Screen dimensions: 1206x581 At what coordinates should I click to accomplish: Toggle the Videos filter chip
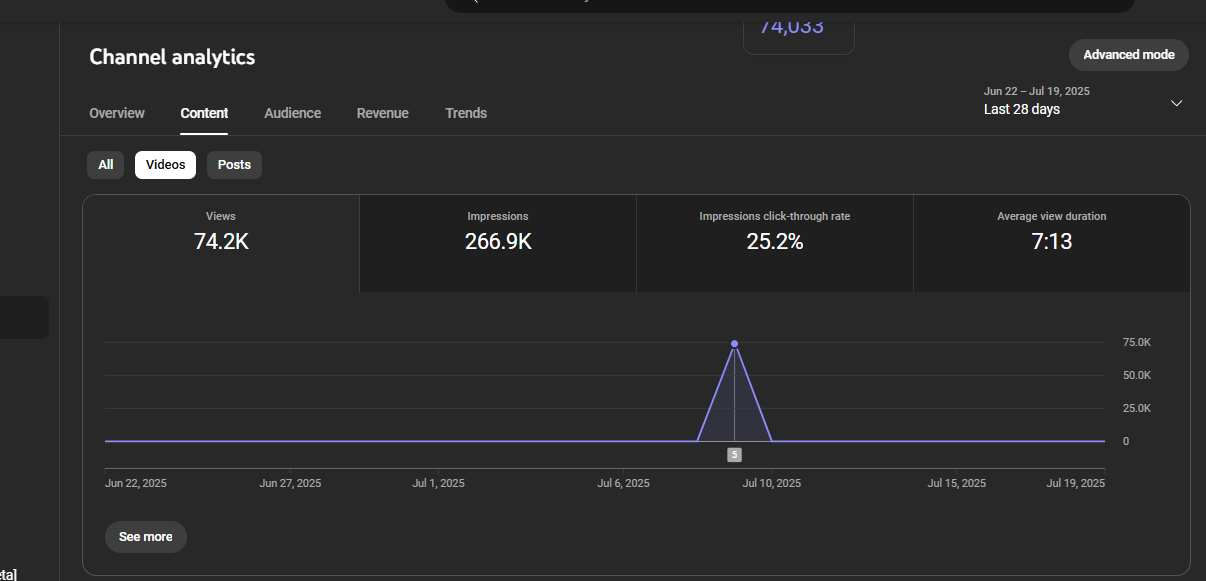coord(165,165)
